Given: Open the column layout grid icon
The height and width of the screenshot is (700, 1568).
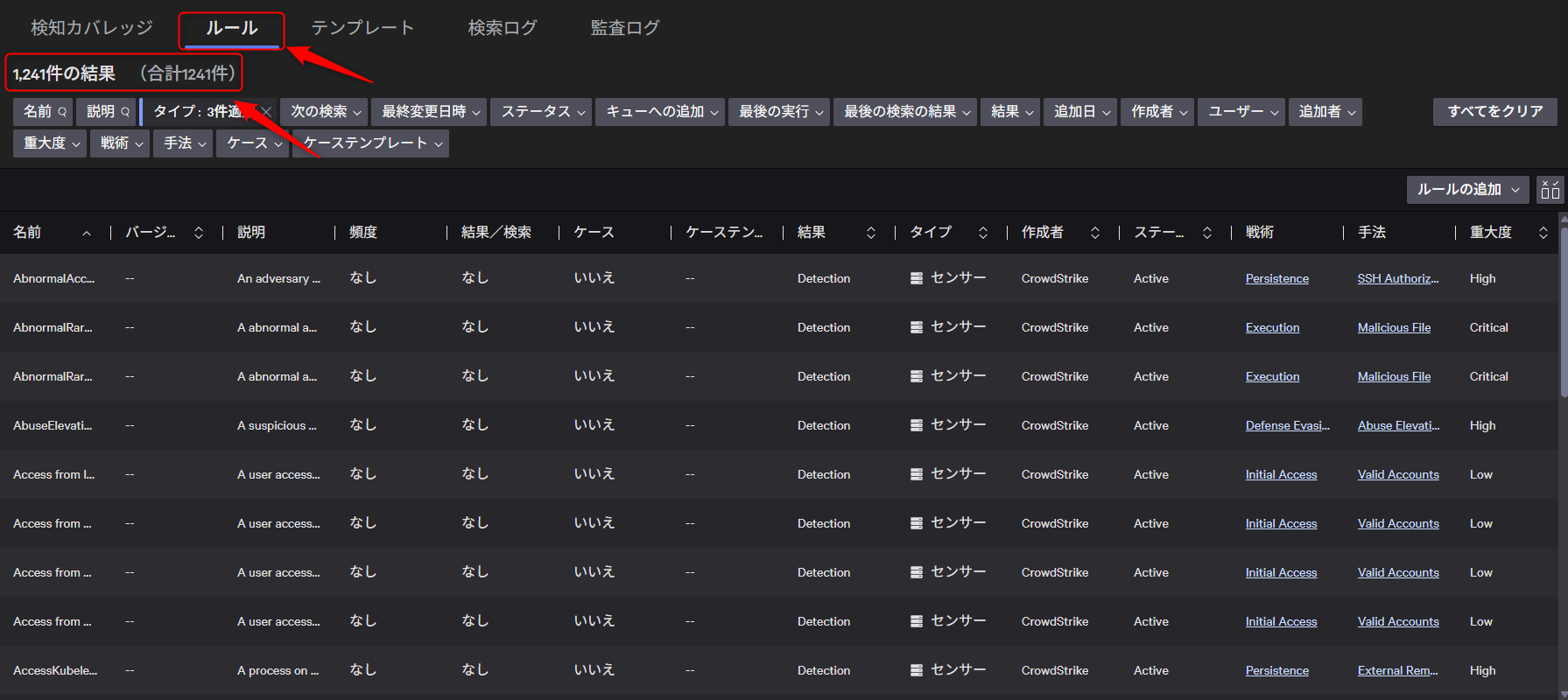Looking at the screenshot, I should [x=1550, y=190].
